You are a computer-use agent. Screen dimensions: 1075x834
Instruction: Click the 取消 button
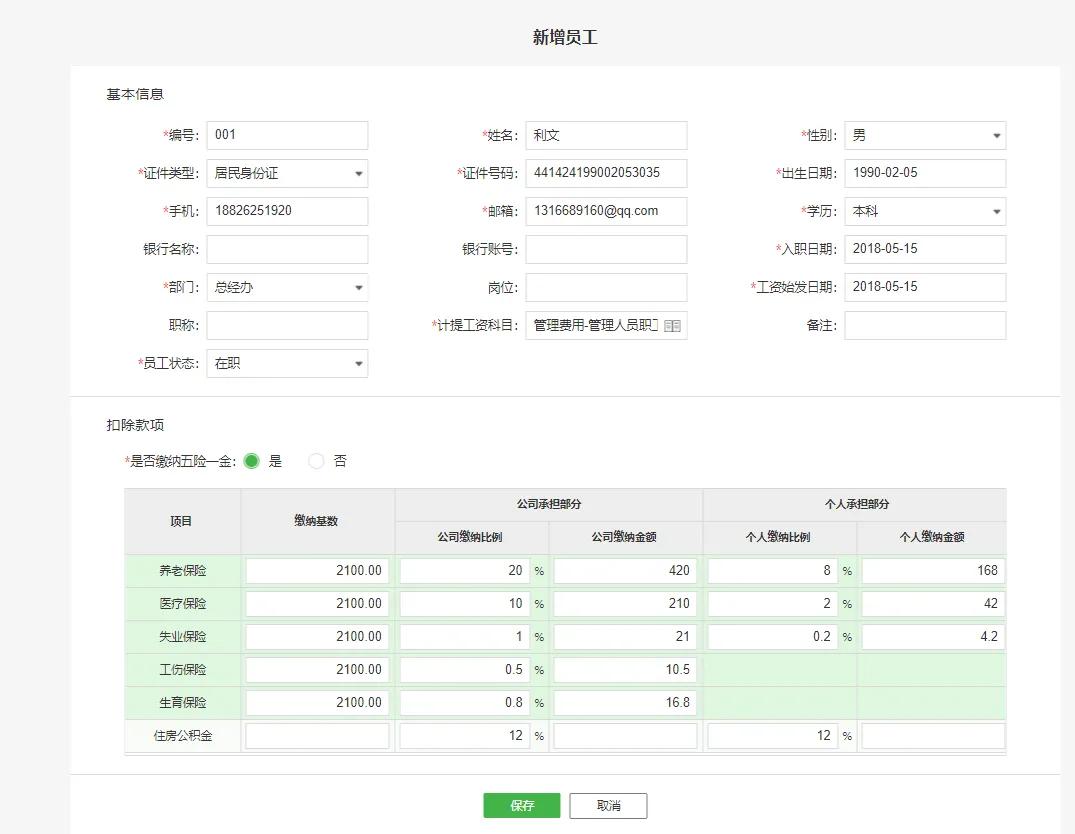[x=607, y=805]
